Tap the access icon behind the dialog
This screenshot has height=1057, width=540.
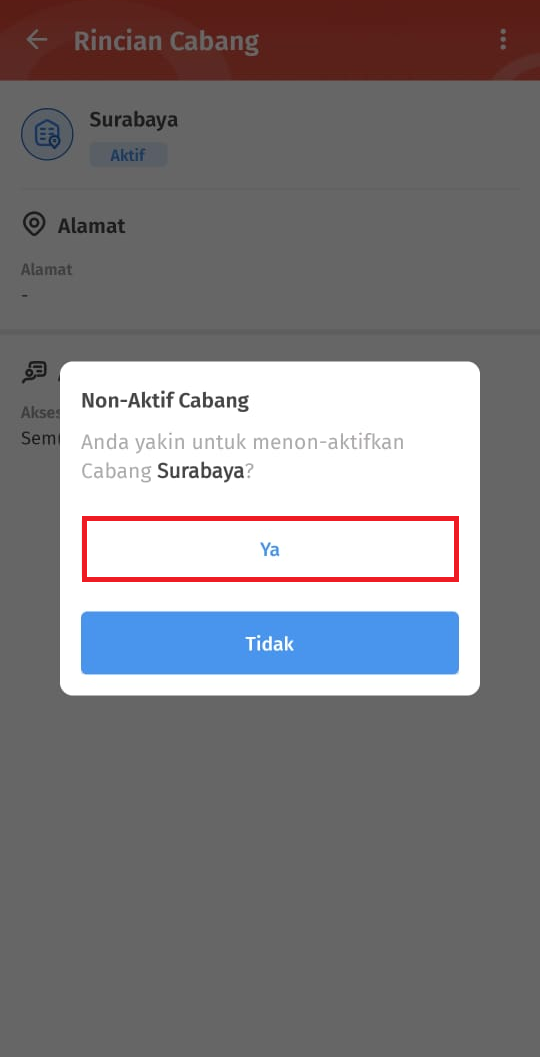34,372
